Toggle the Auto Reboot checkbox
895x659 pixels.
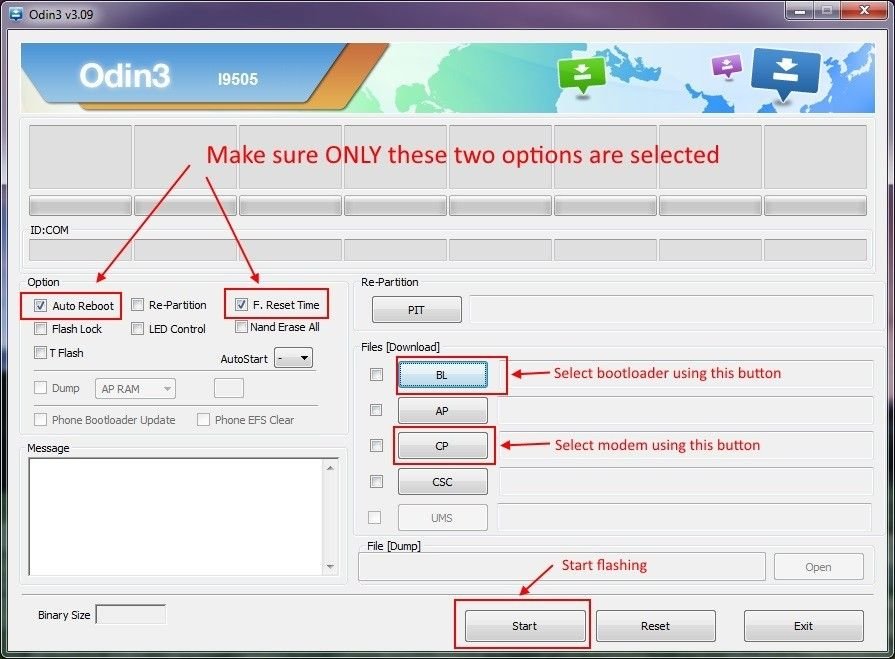coord(40,305)
